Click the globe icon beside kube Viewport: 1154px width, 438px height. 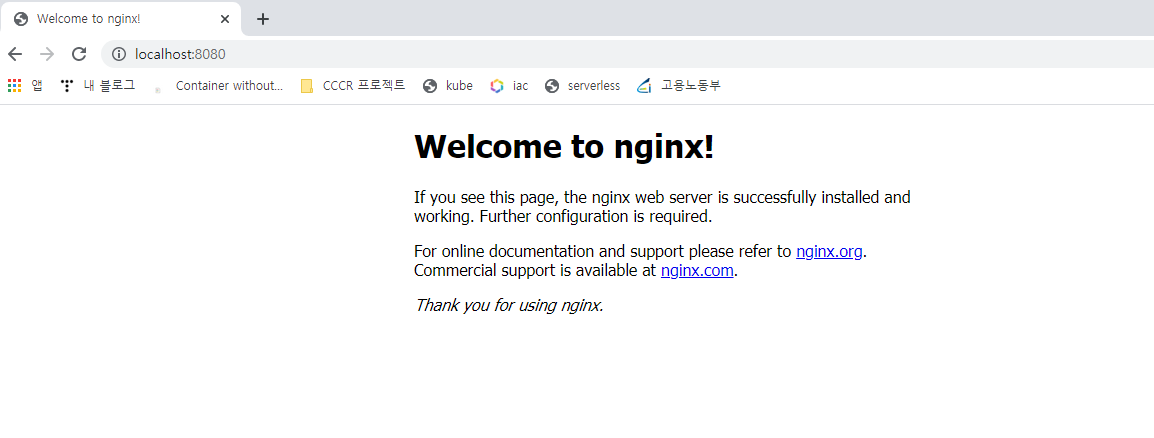click(431, 86)
